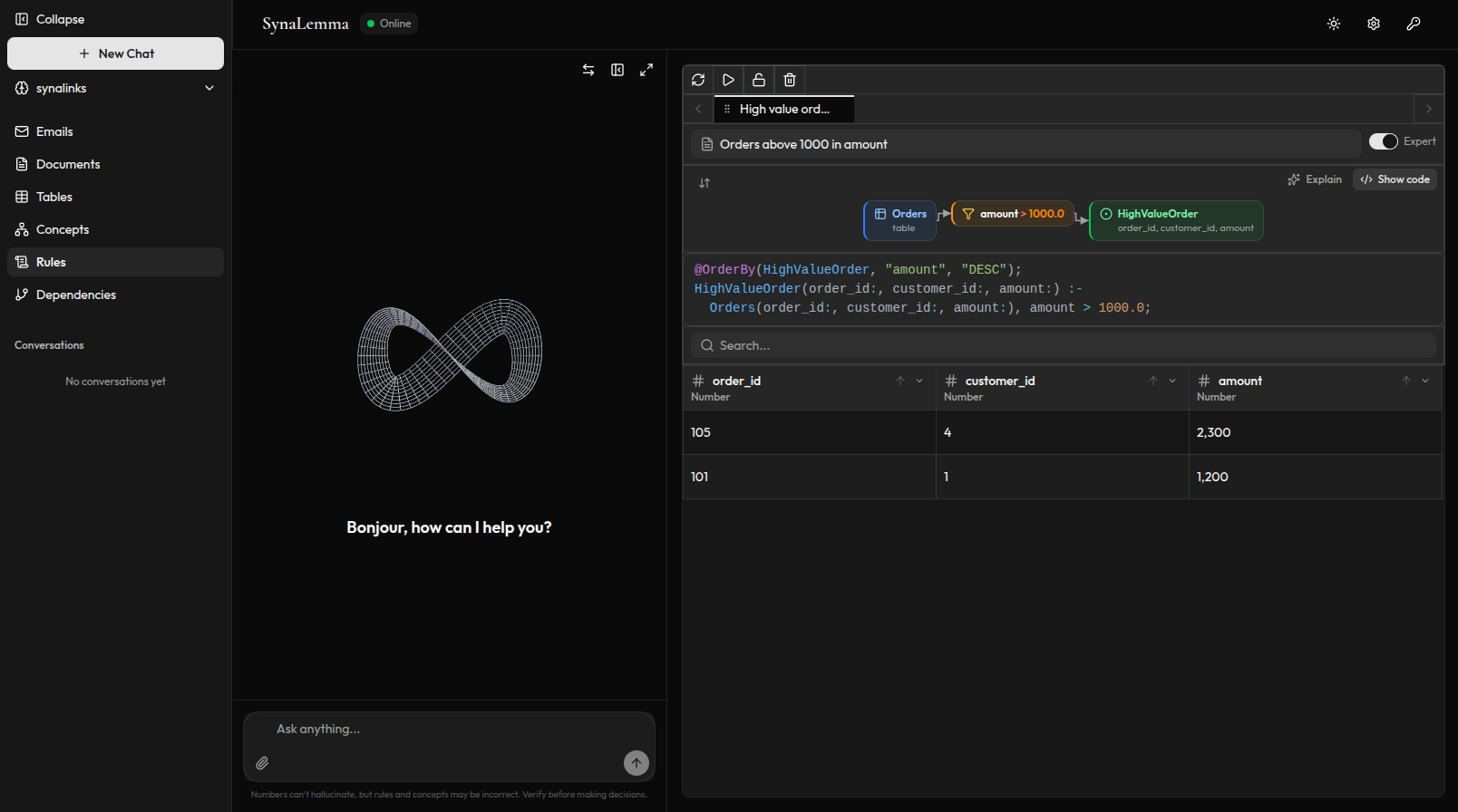Click the @OrderBy line in the code editor
The image size is (1458, 812).
858,269
